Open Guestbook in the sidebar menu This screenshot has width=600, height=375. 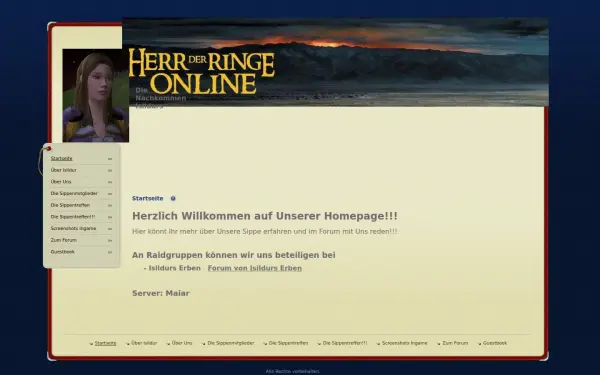click(62, 252)
